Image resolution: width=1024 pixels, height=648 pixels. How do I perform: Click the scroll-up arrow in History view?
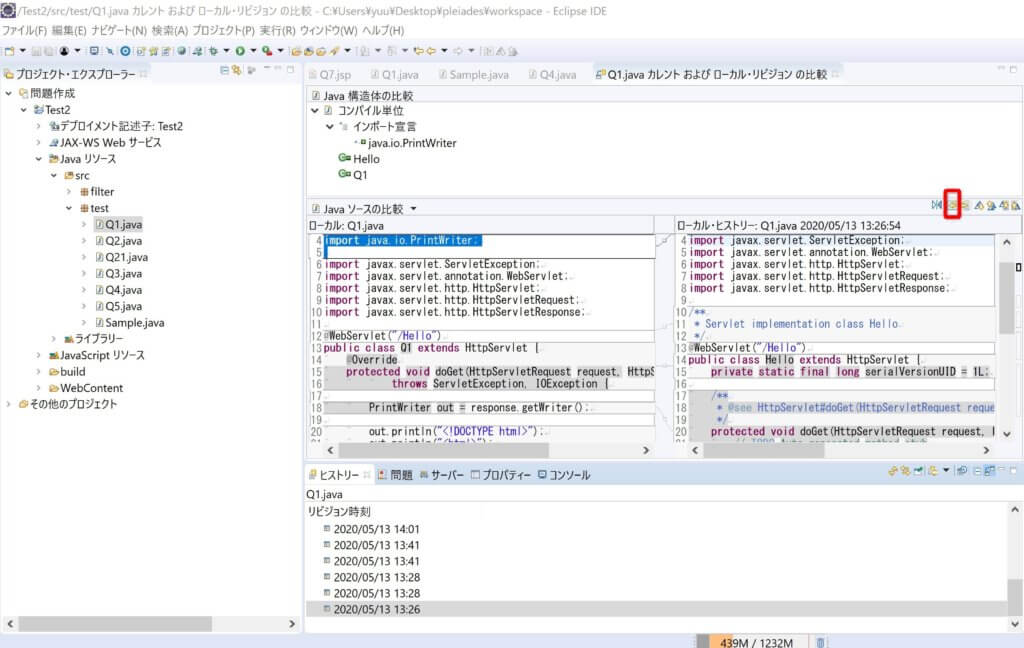pos(1014,510)
